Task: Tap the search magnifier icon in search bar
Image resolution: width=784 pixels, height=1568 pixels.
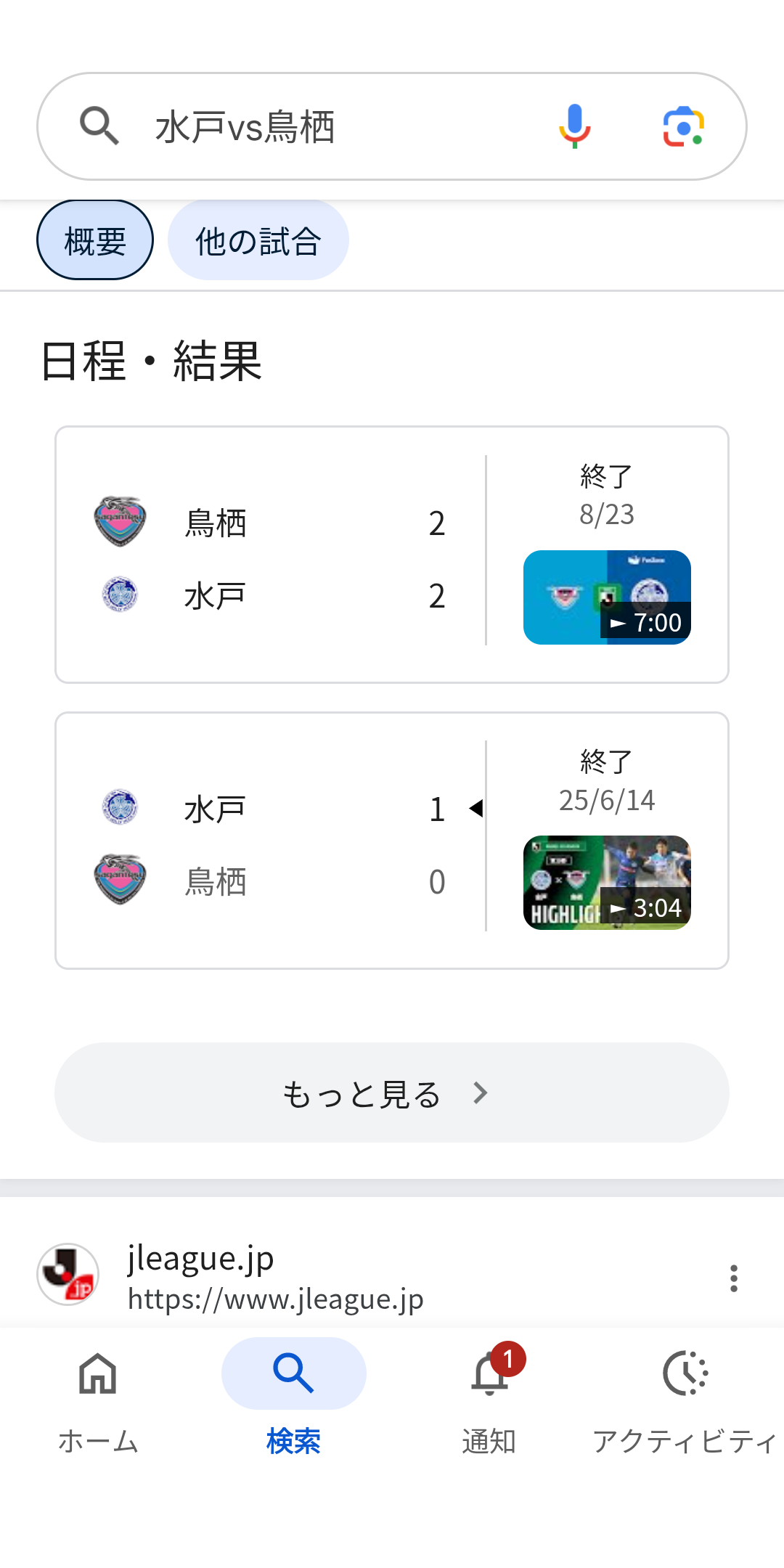Action: pos(99,126)
